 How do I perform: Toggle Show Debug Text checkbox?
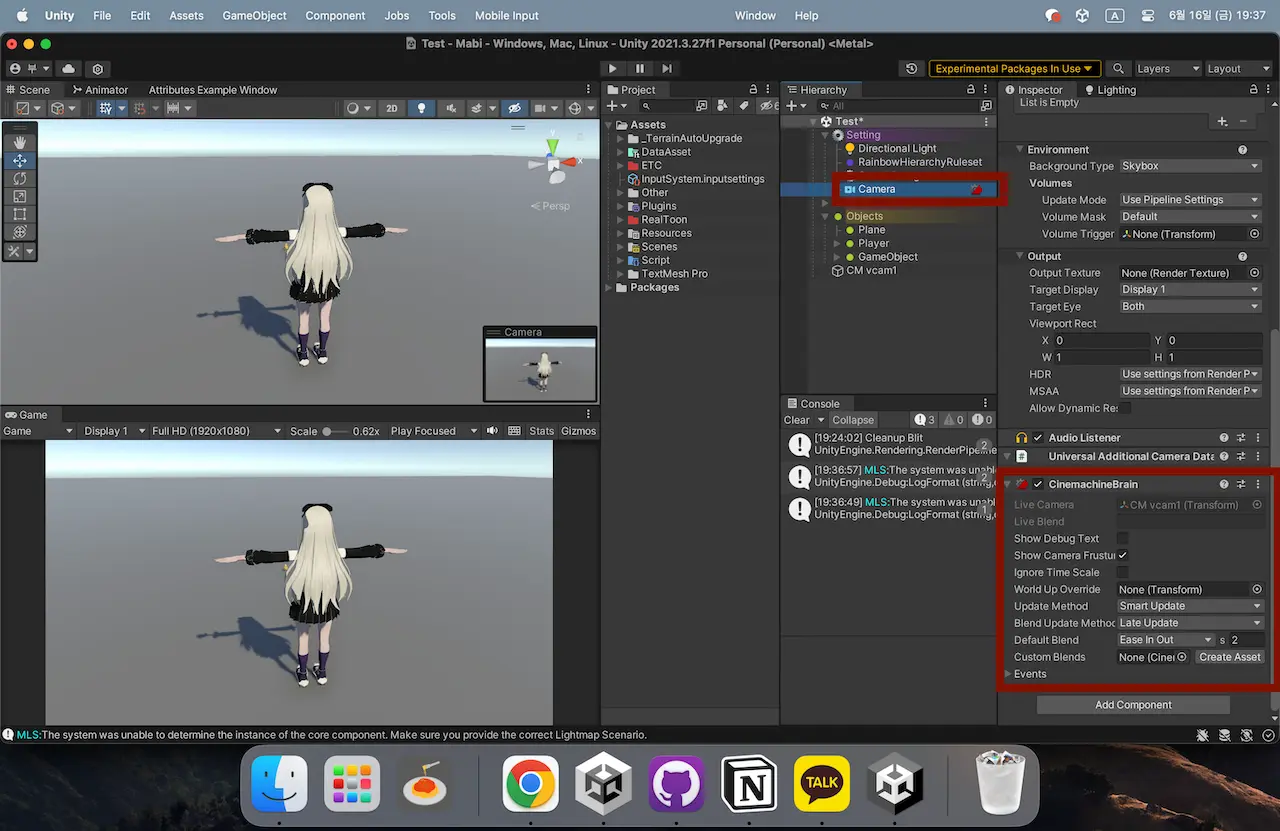point(1122,538)
